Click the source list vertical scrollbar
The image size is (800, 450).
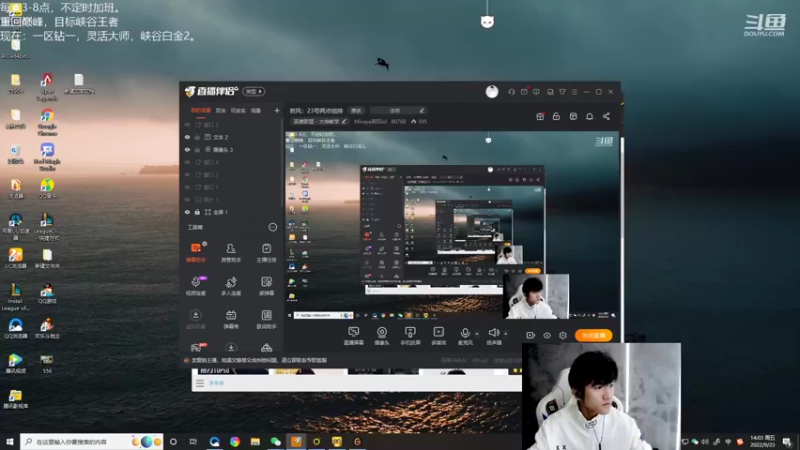coord(281,163)
